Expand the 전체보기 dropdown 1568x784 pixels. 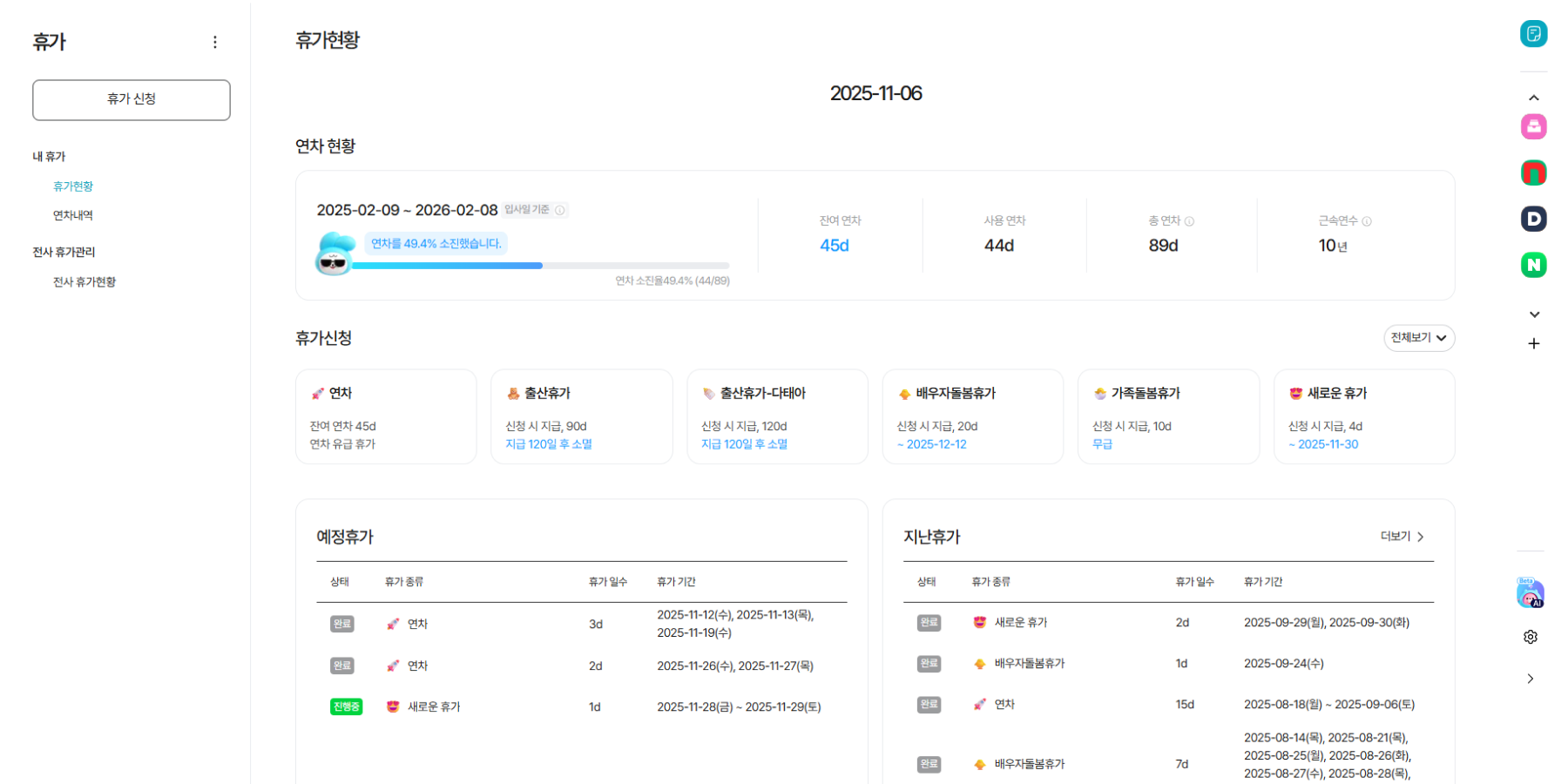[x=1418, y=338]
